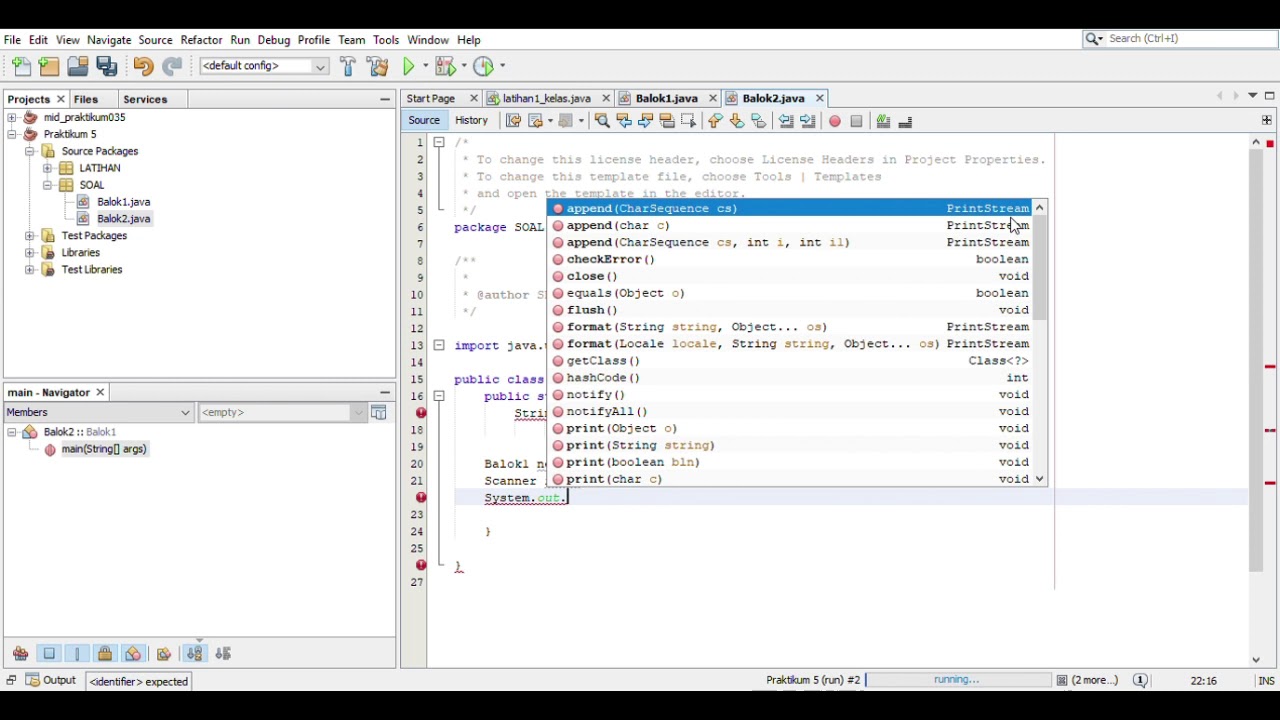1280x720 pixels.
Task: Toggle Show Fields filter in Navigator
Action: point(49,654)
